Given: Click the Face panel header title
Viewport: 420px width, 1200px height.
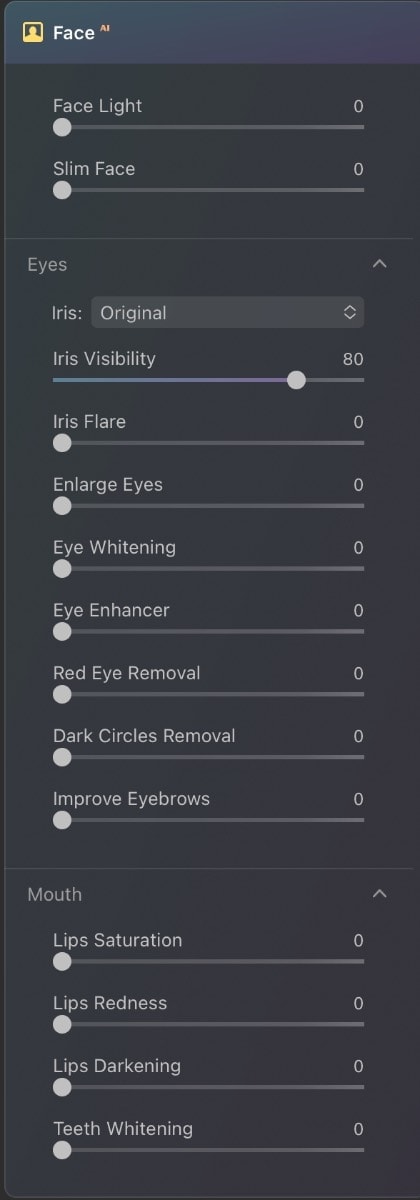Looking at the screenshot, I should (x=74, y=33).
